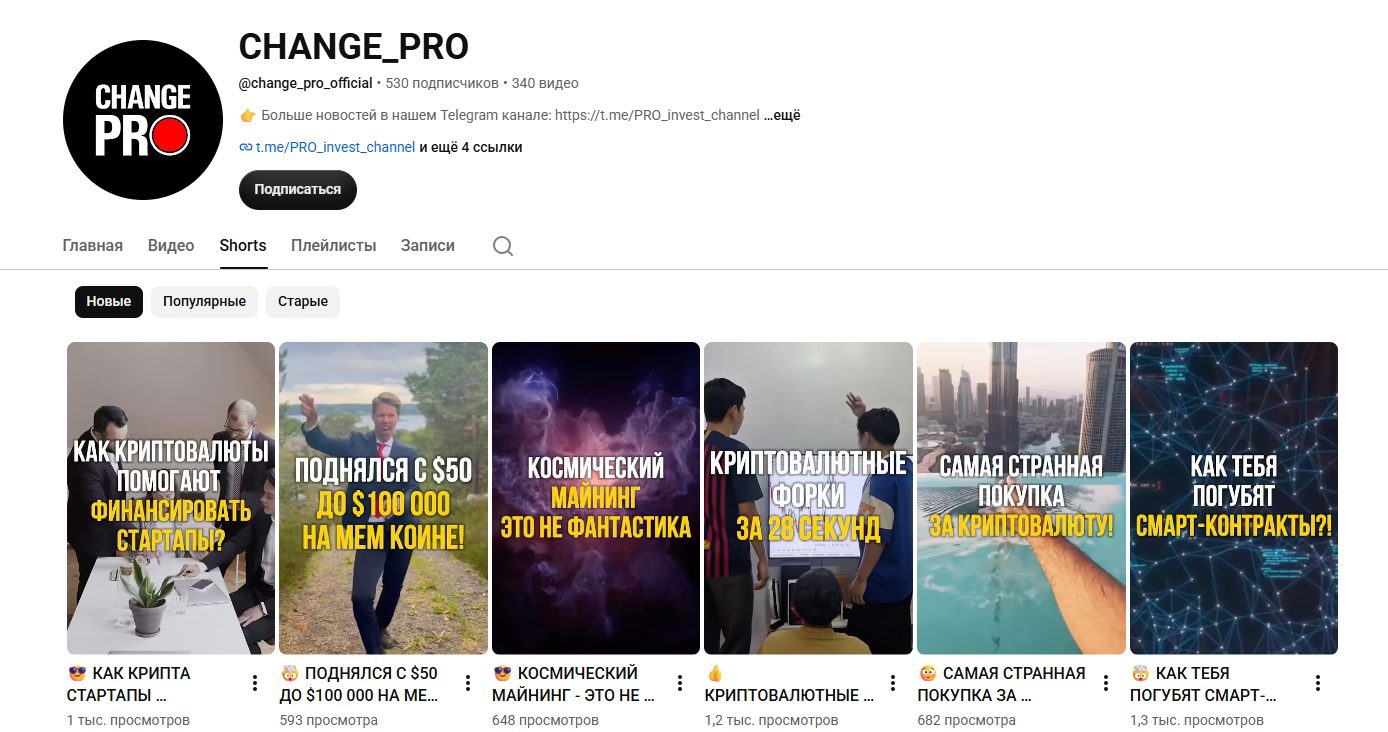Expand channel description with …ещё
Viewport: 1388px width, 732px height.
[x=782, y=115]
